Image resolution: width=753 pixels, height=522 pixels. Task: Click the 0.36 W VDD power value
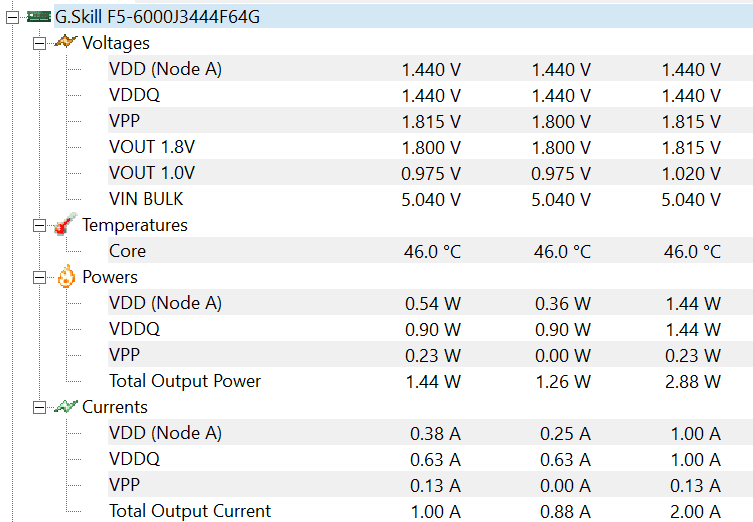click(x=563, y=303)
